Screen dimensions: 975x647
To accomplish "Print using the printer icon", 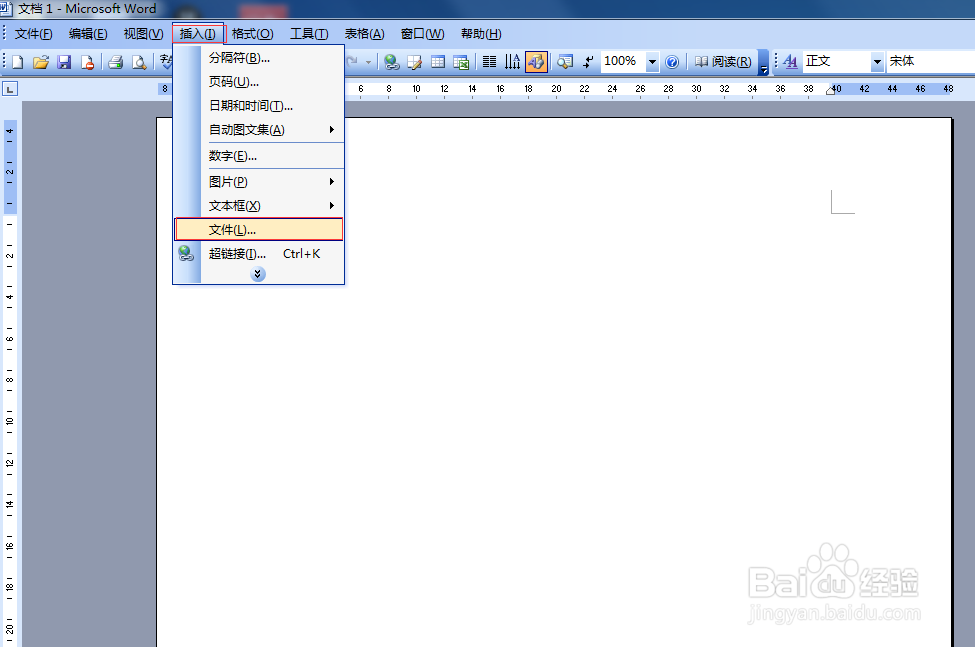I will coord(116,62).
